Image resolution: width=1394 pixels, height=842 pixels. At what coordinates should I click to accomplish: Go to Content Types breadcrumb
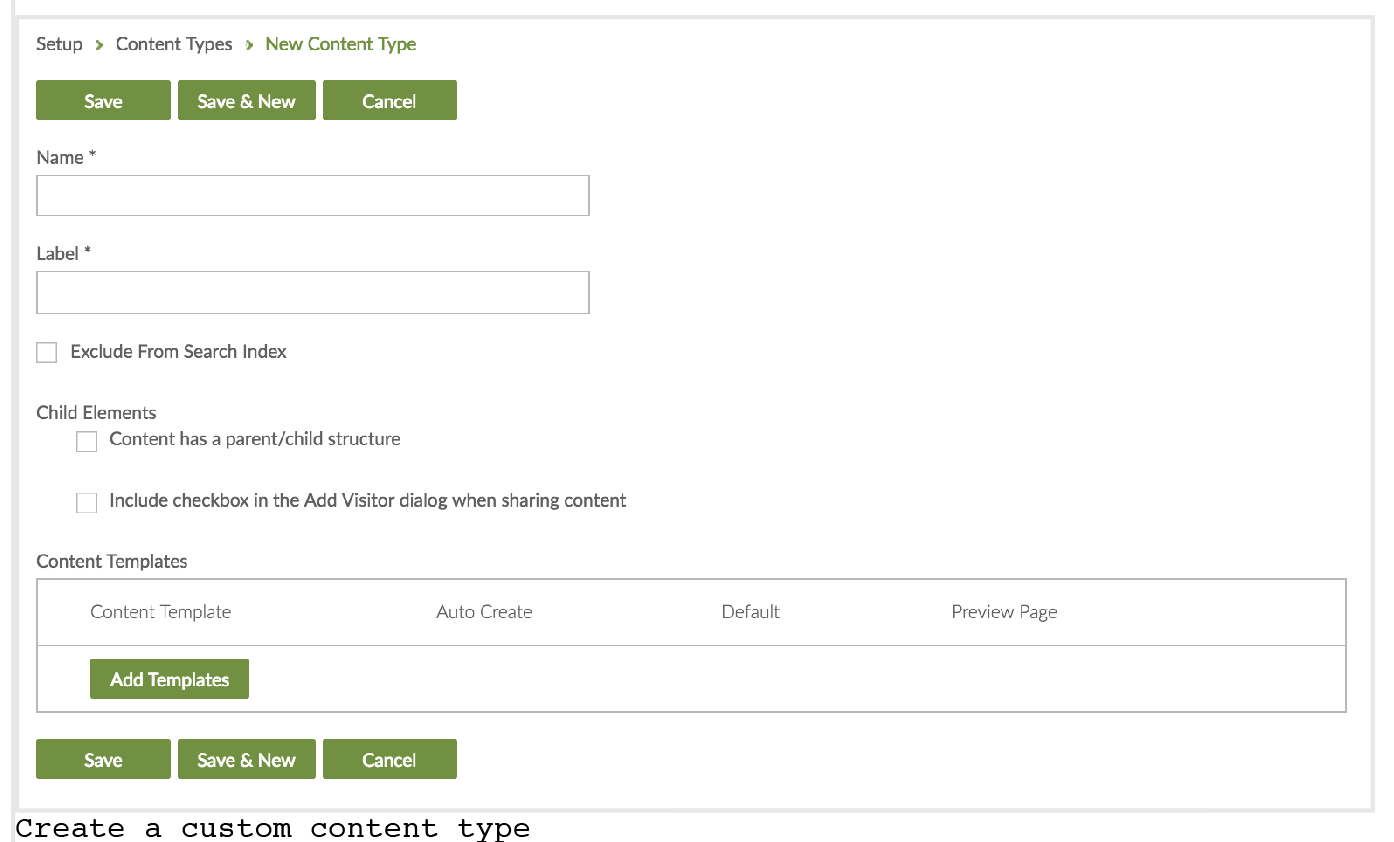tap(174, 44)
